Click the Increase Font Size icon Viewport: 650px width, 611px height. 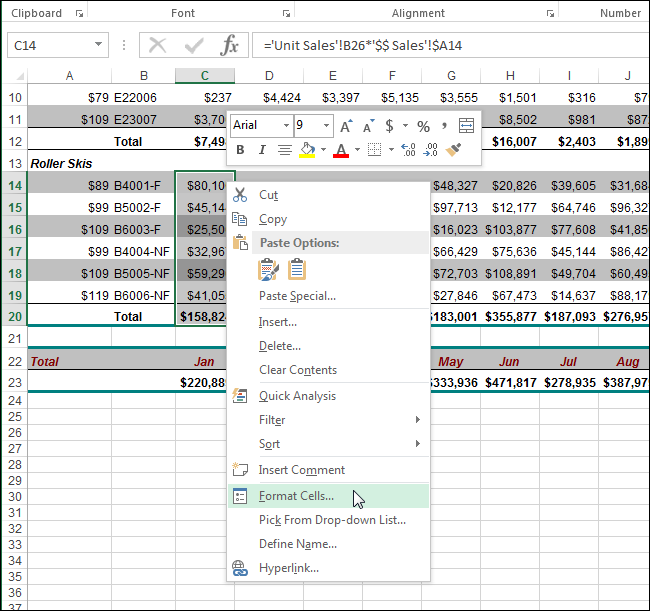[346, 126]
